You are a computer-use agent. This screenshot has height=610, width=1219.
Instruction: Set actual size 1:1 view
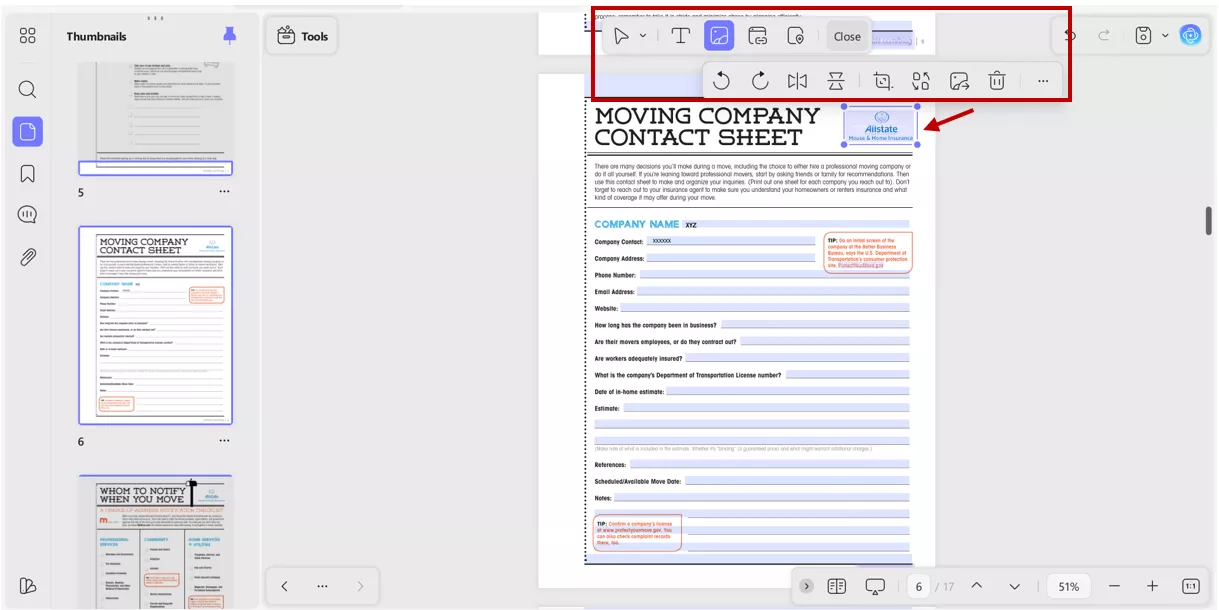(1190, 586)
